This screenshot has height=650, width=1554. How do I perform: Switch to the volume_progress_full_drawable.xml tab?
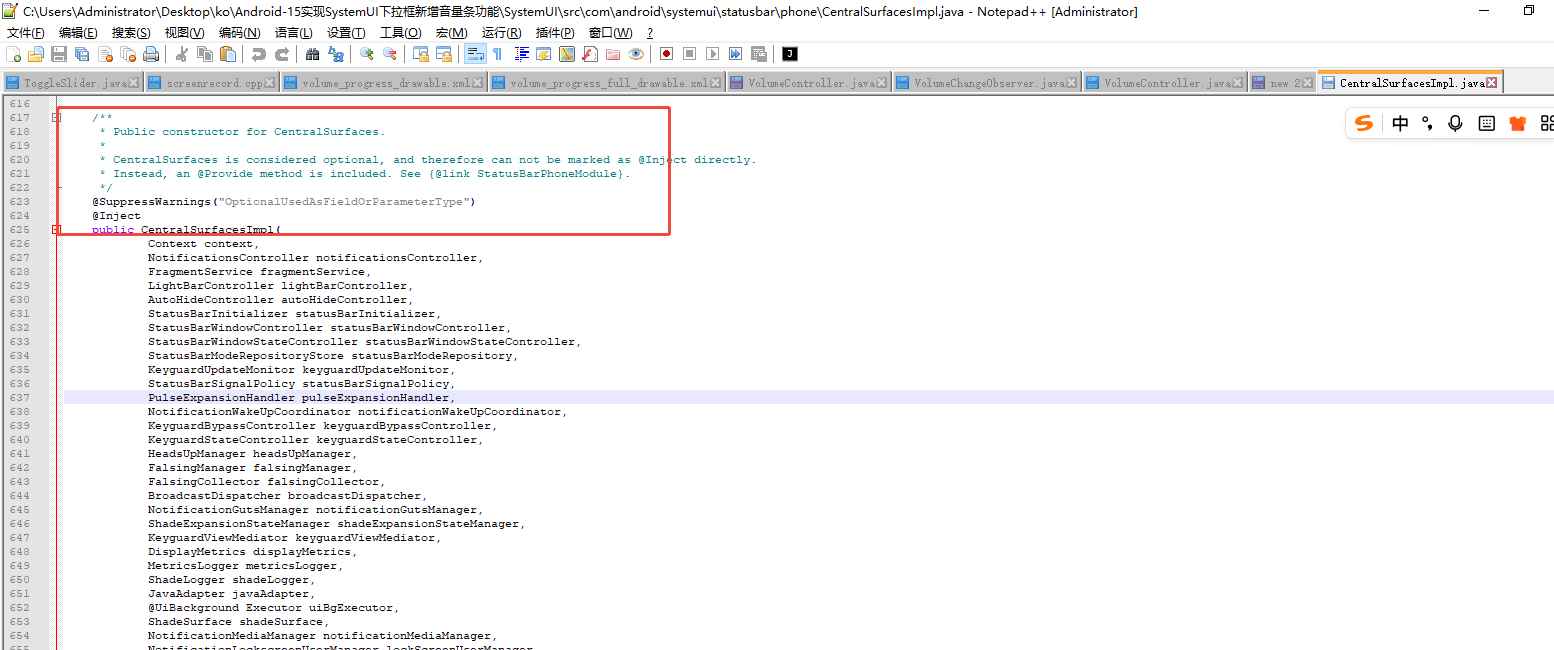[607, 83]
